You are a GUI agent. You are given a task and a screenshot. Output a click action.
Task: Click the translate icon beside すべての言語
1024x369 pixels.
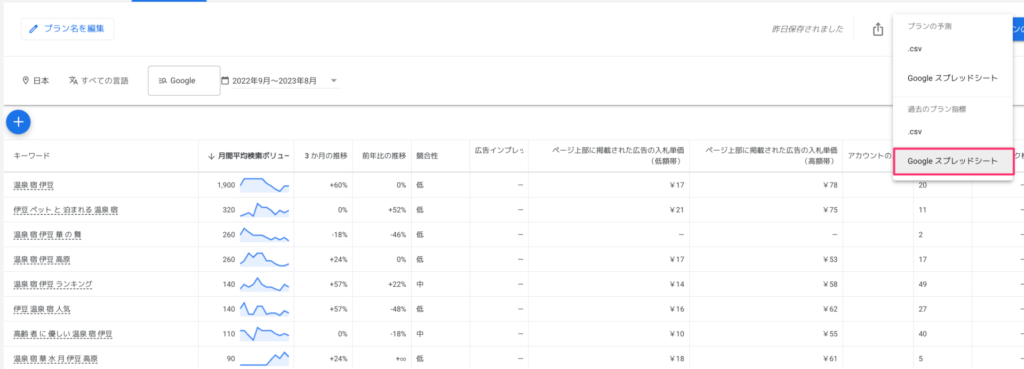(73, 81)
